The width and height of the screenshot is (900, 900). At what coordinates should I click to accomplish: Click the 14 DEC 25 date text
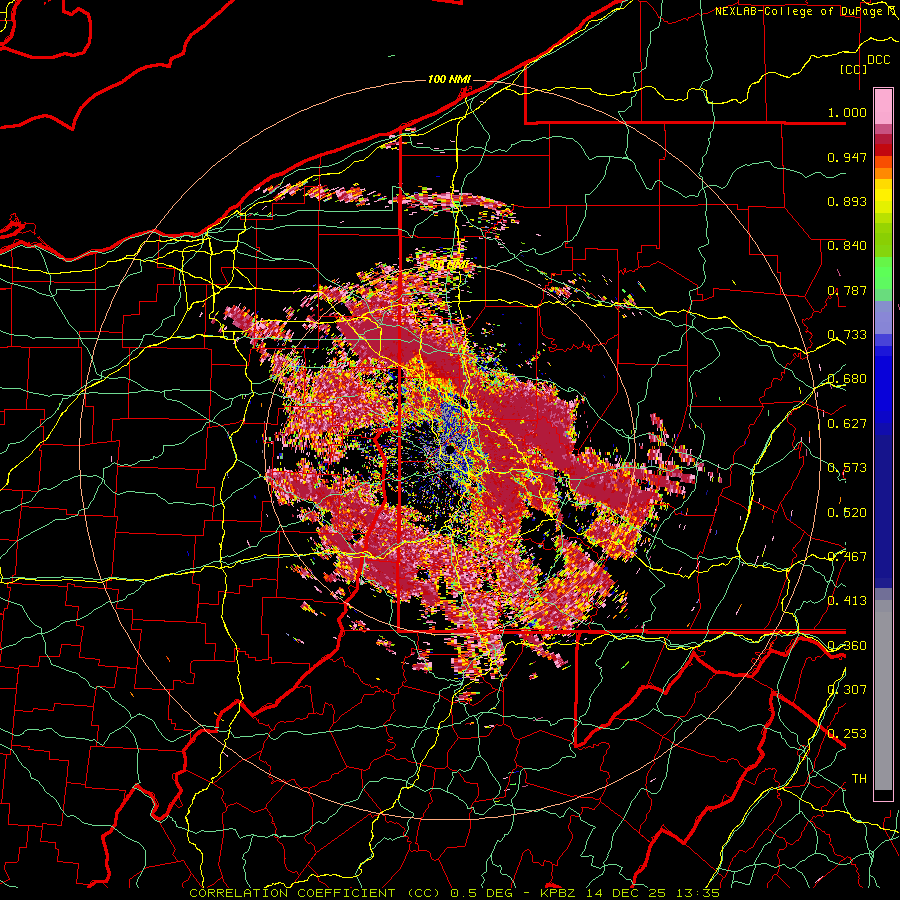[x=624, y=893]
